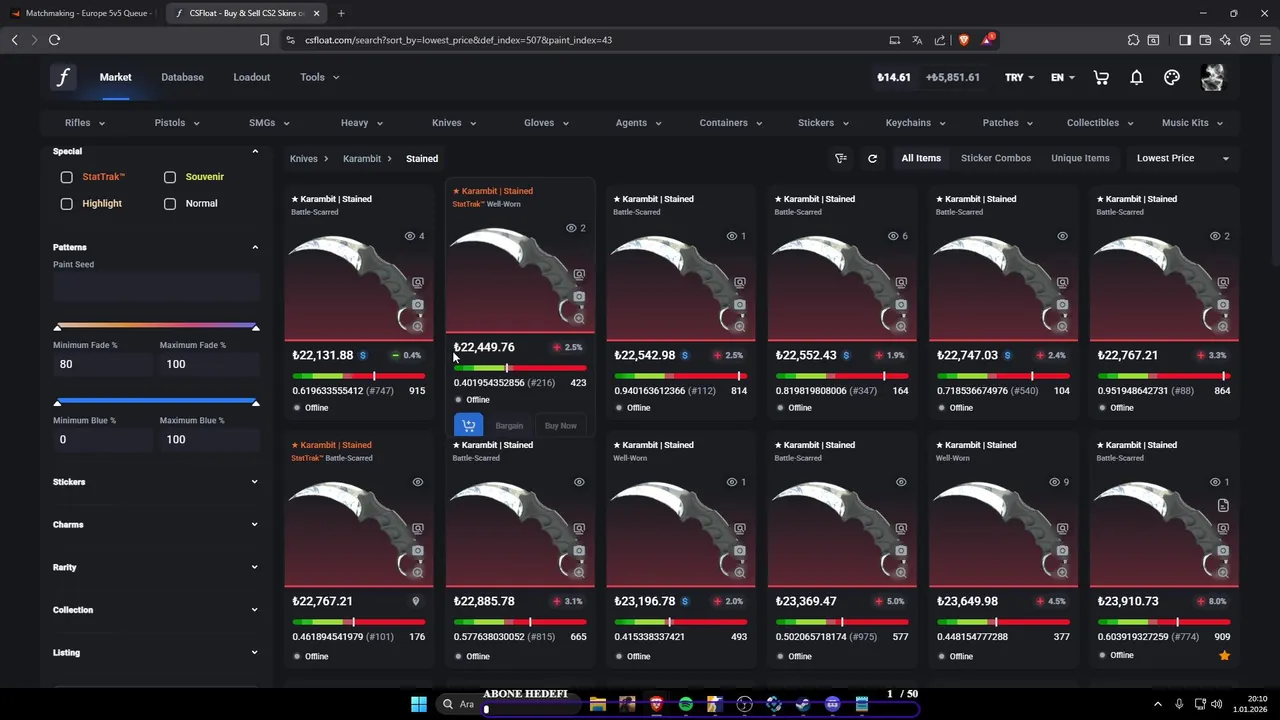Image resolution: width=1280 pixels, height=720 pixels.
Task: Click the left handle of fade slider
Action: [58, 327]
